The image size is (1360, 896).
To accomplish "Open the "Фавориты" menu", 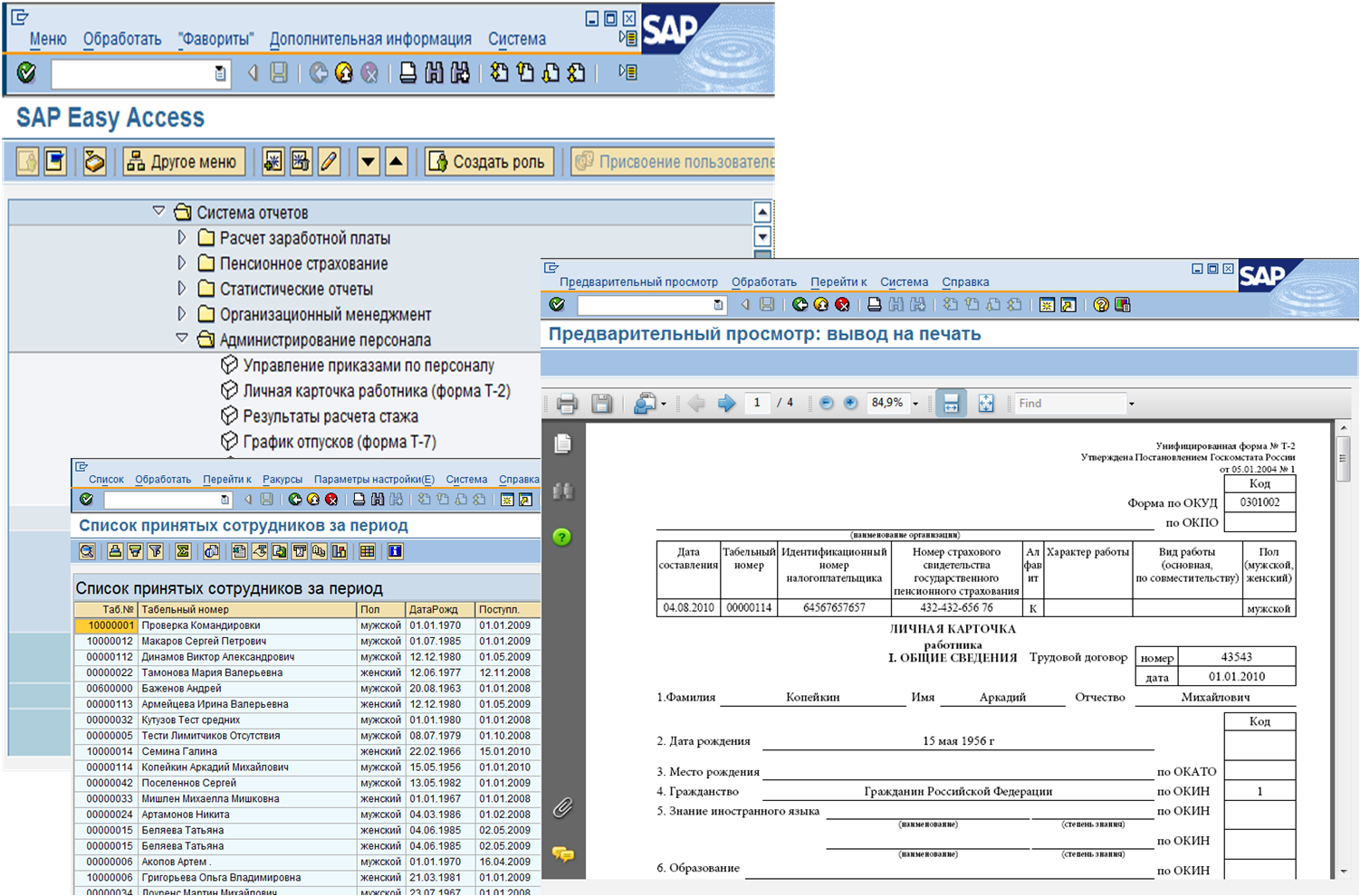I will 215,39.
